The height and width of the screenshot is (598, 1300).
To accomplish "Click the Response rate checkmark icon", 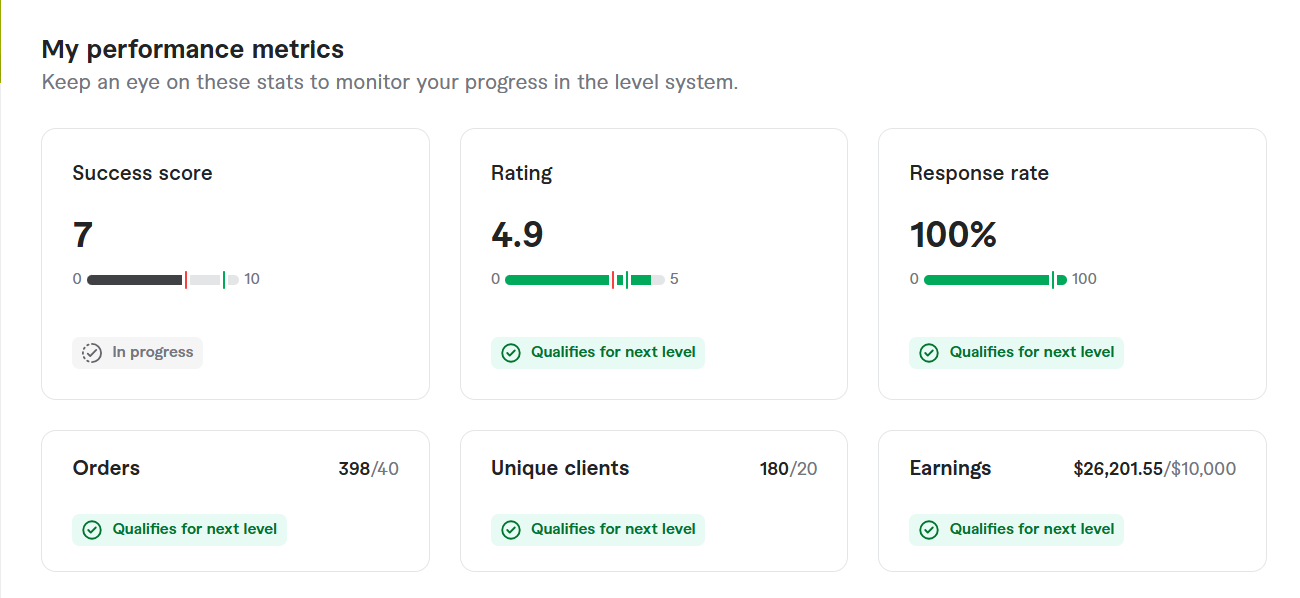I will click(929, 353).
